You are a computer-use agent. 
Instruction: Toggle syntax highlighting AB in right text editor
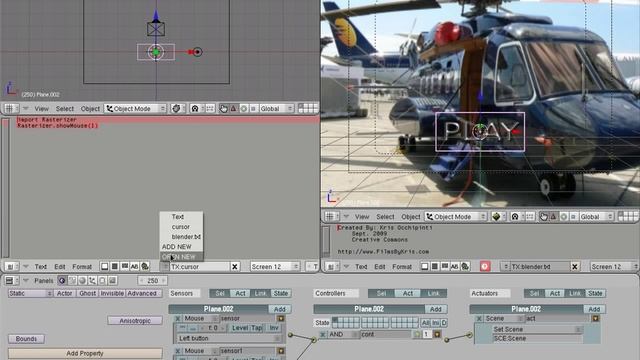pyautogui.click(x=454, y=267)
